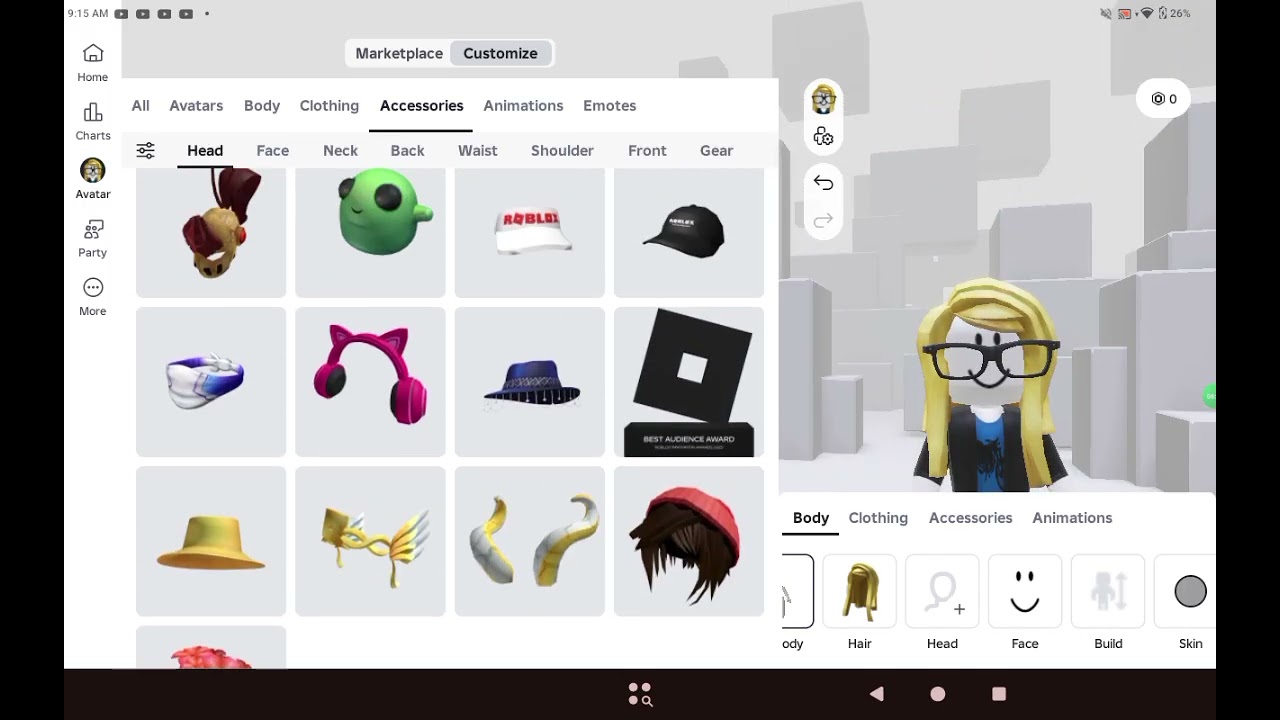Select the Neck accessory subcategory
Viewport: 1280px width, 720px height.
[340, 151]
